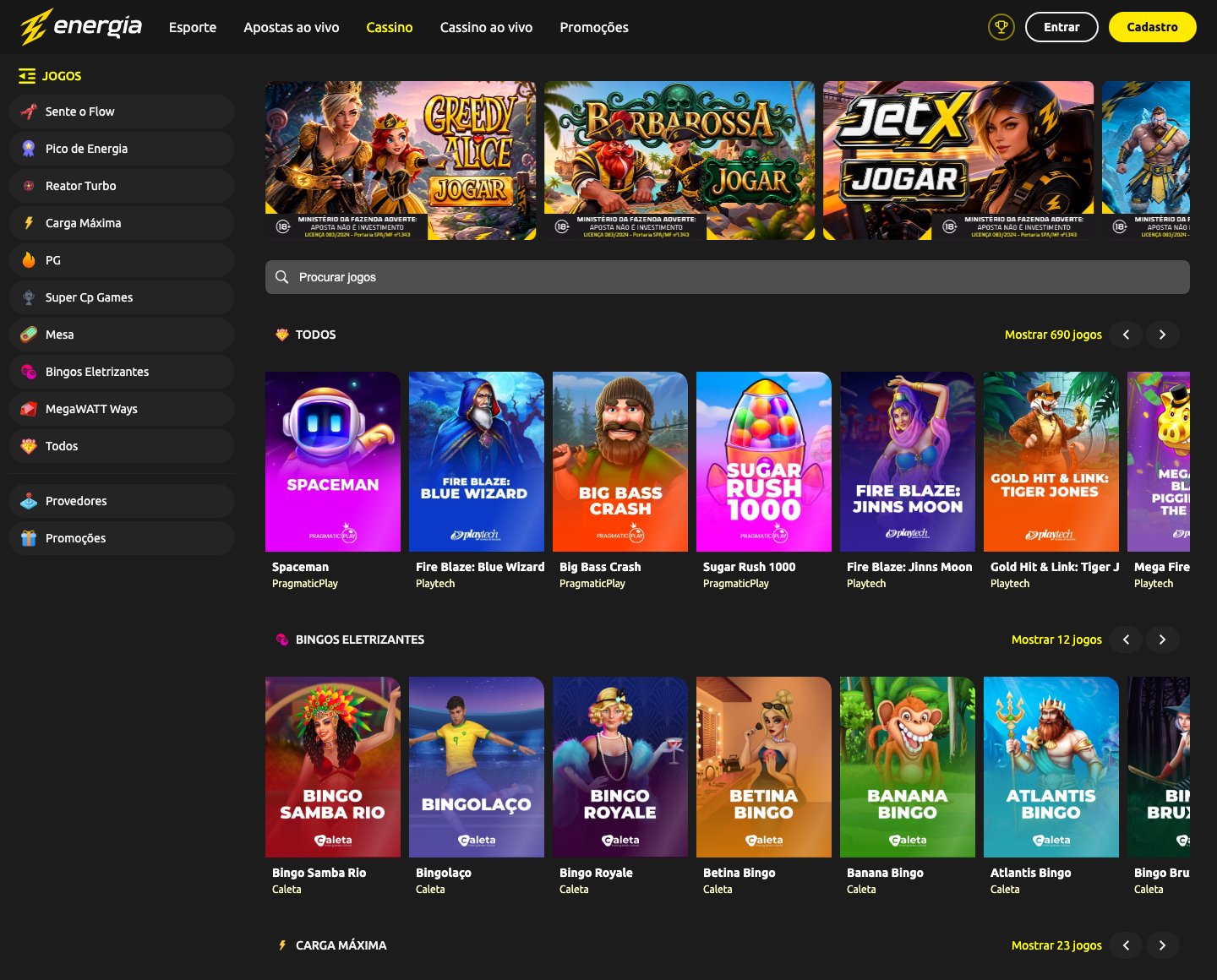This screenshot has height=980, width=1217.
Task: Launch the Bingo Samba Rio tile
Action: click(333, 767)
